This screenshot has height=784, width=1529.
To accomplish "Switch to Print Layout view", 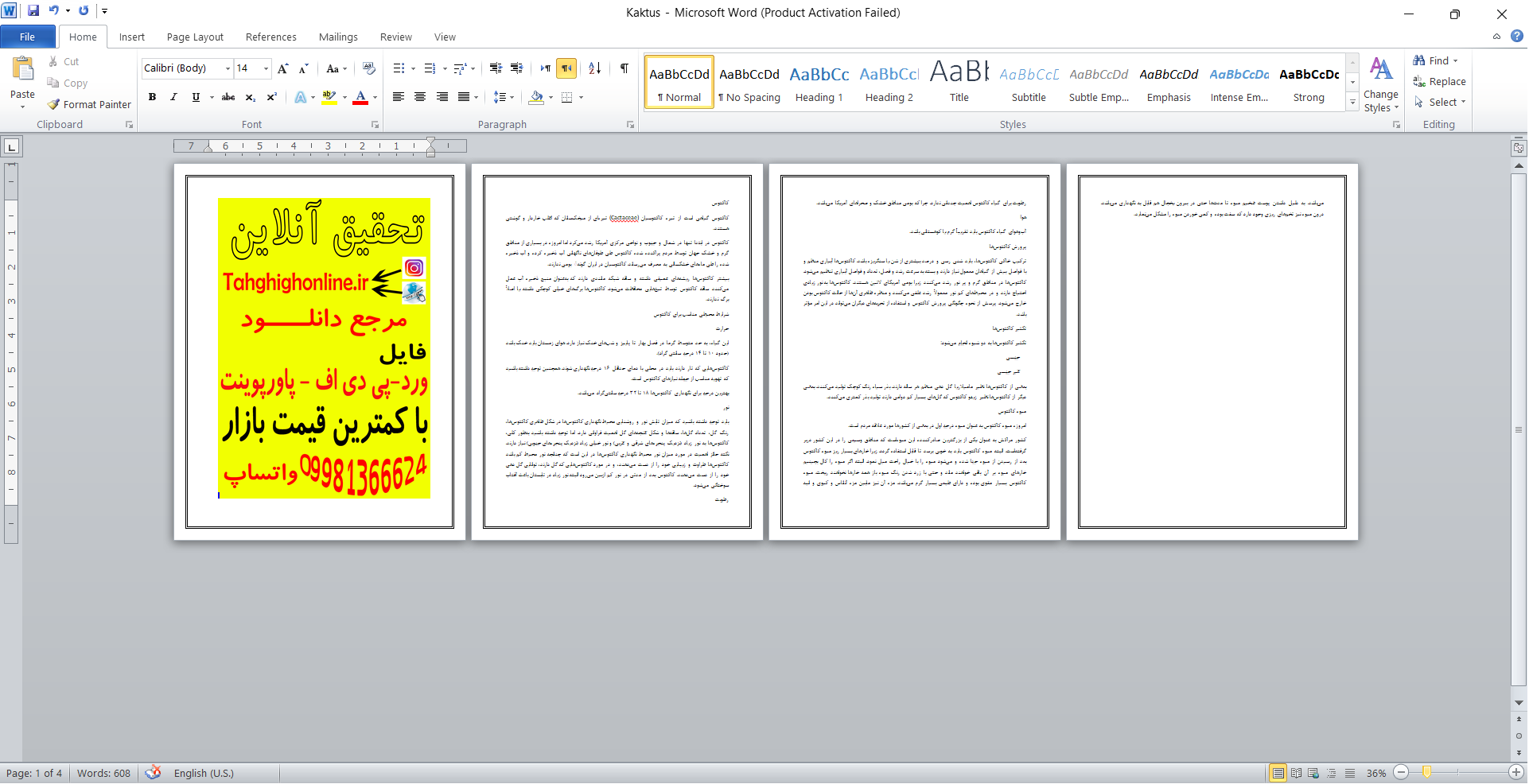I will (x=1278, y=773).
